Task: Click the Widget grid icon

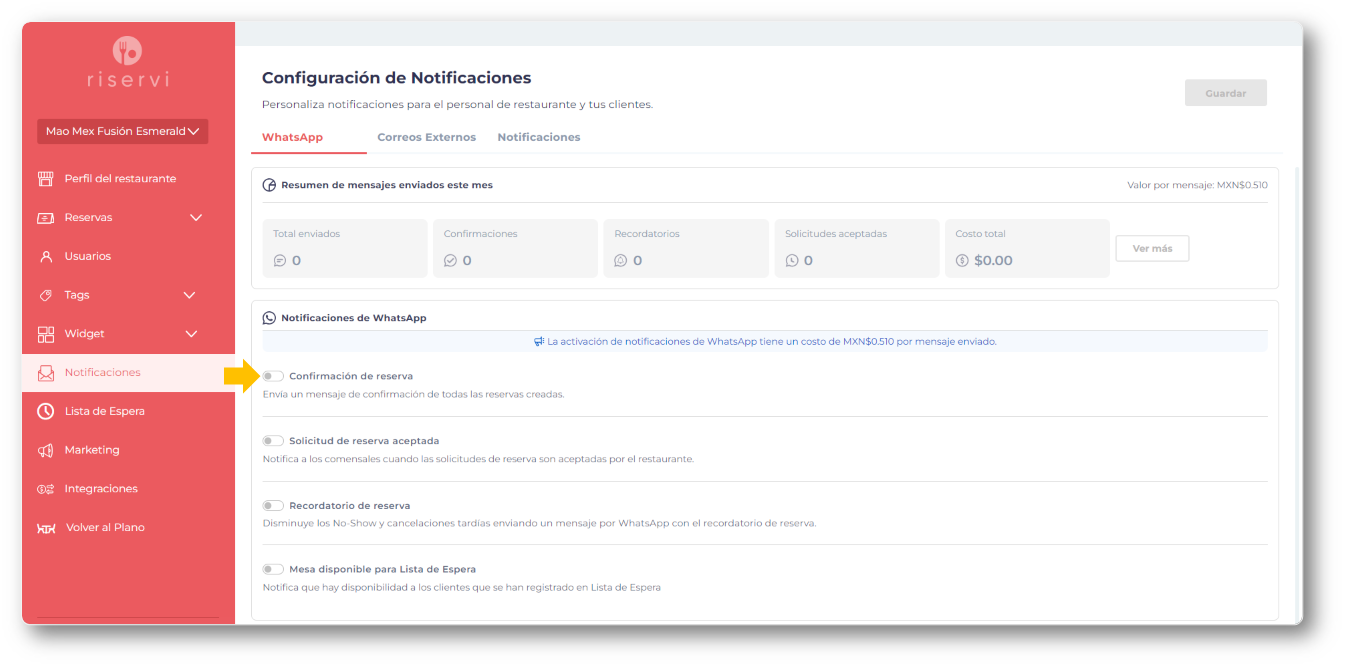Action: pos(46,334)
